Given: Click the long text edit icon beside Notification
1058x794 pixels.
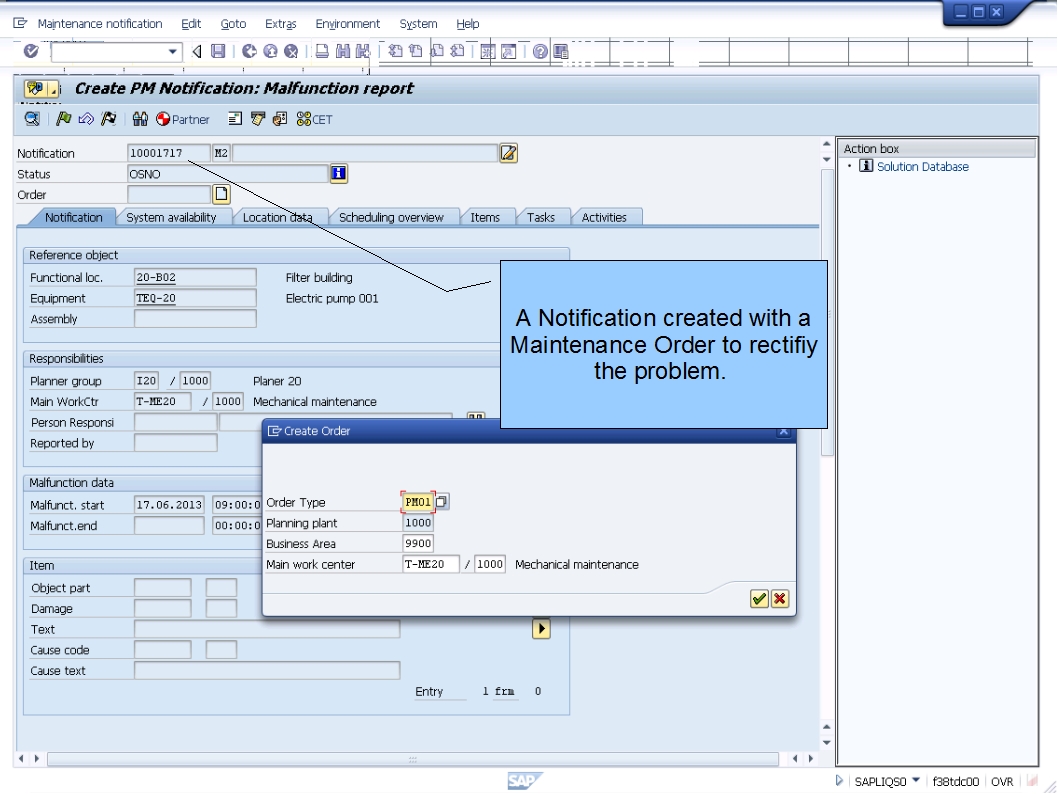Looking at the screenshot, I should click(x=509, y=153).
